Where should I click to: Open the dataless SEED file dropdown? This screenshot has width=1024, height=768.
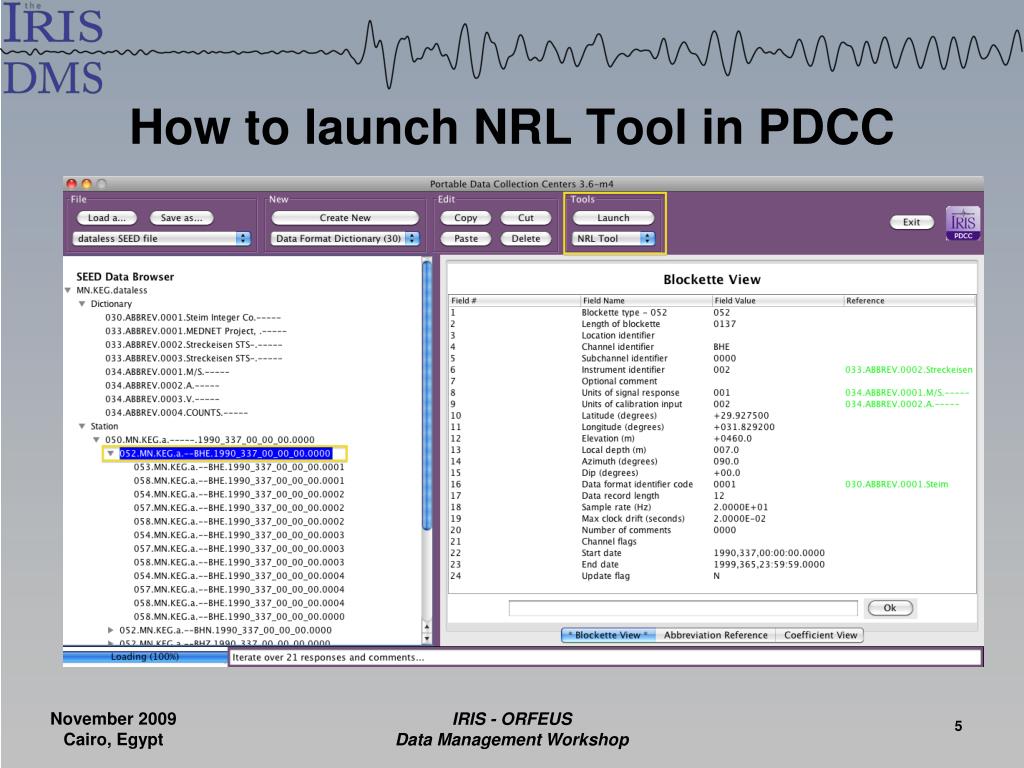tap(161, 238)
